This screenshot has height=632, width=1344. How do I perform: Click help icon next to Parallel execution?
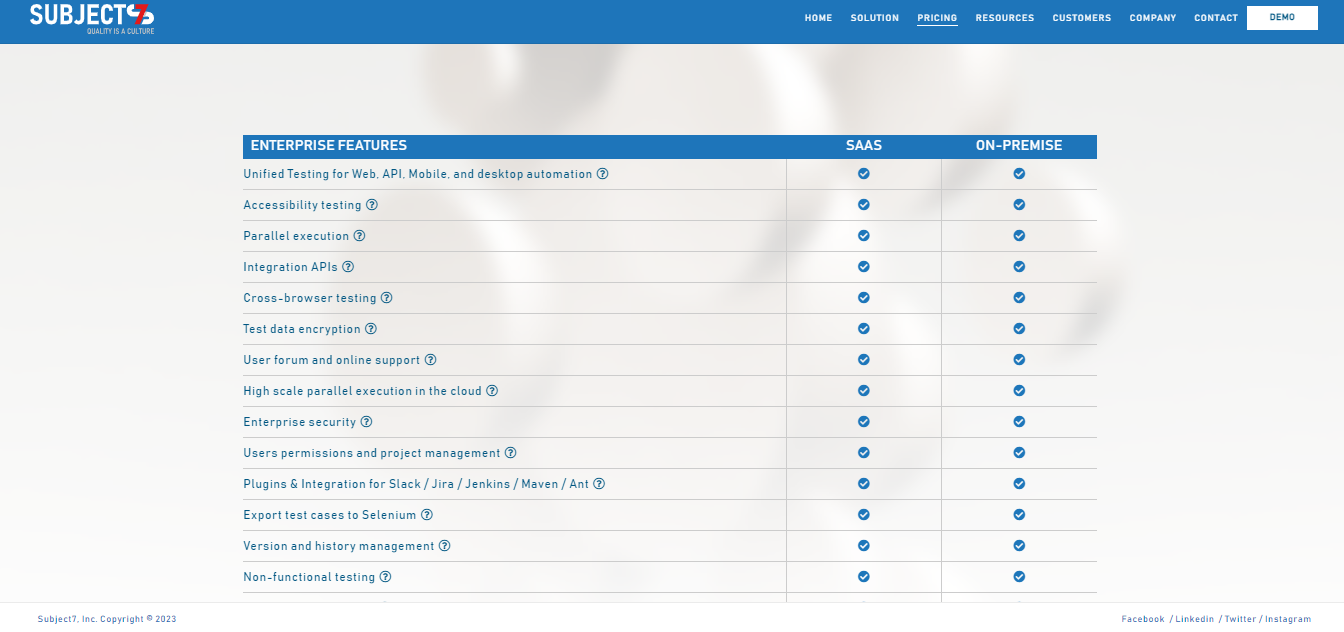pos(359,236)
